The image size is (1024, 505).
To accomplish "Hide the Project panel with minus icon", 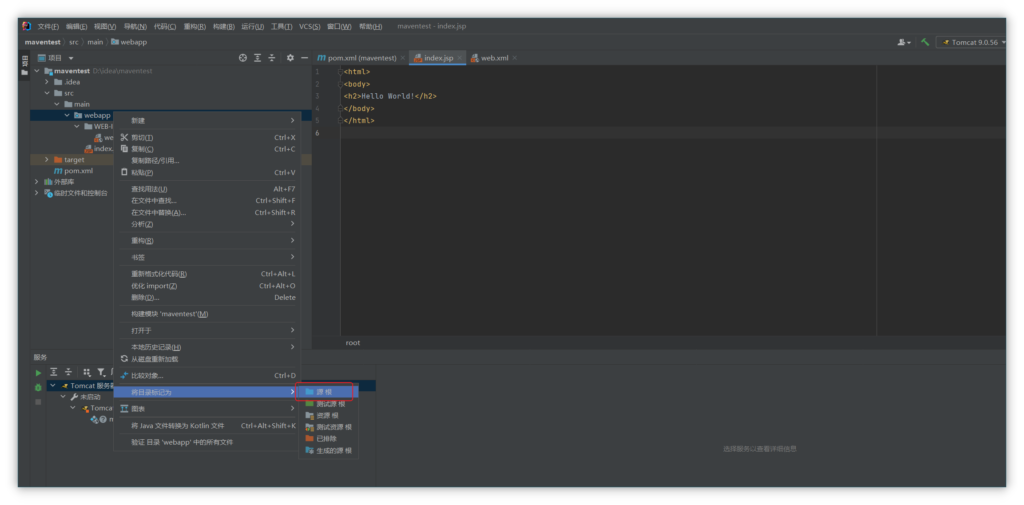I will [x=304, y=58].
